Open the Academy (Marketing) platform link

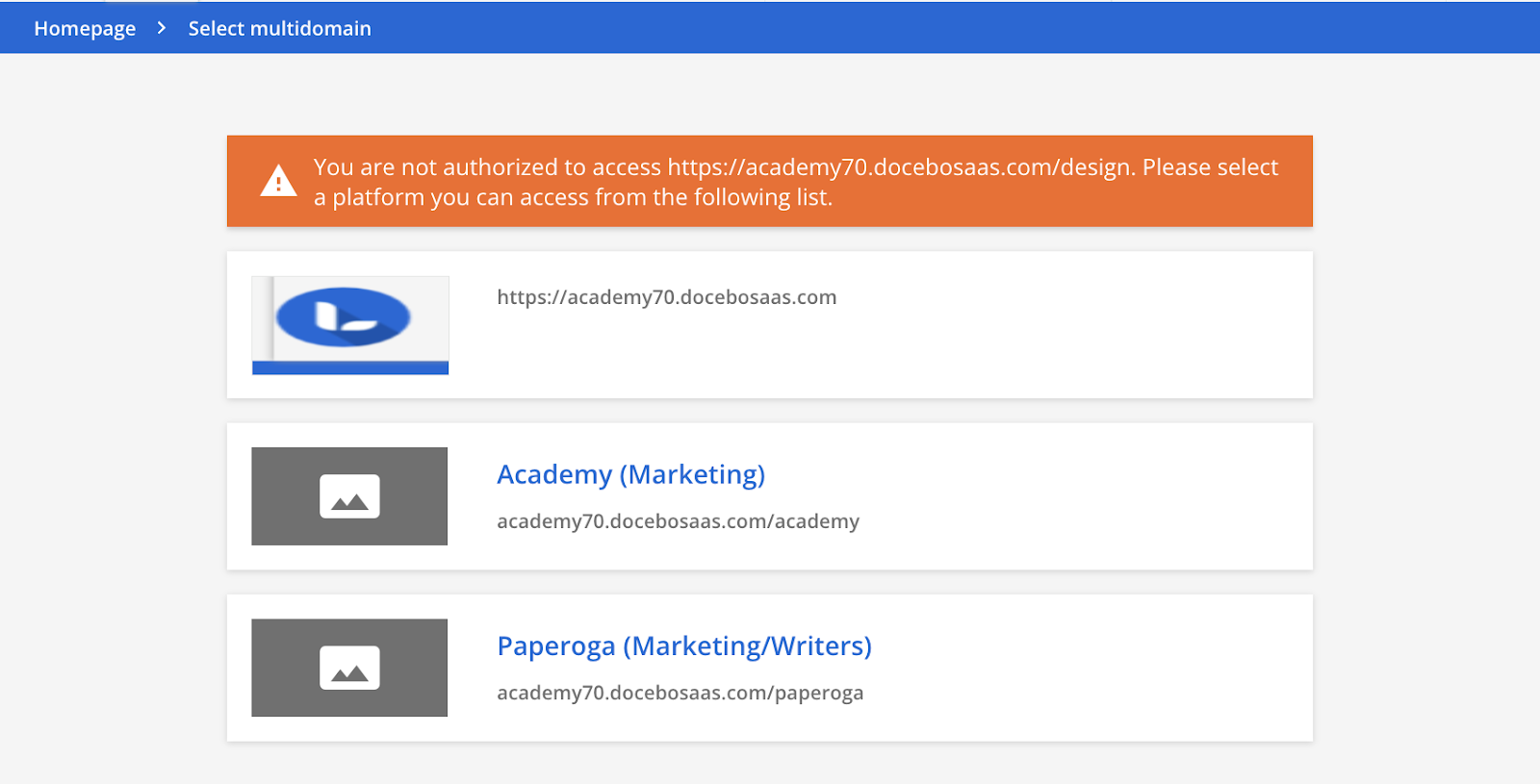[x=630, y=474]
